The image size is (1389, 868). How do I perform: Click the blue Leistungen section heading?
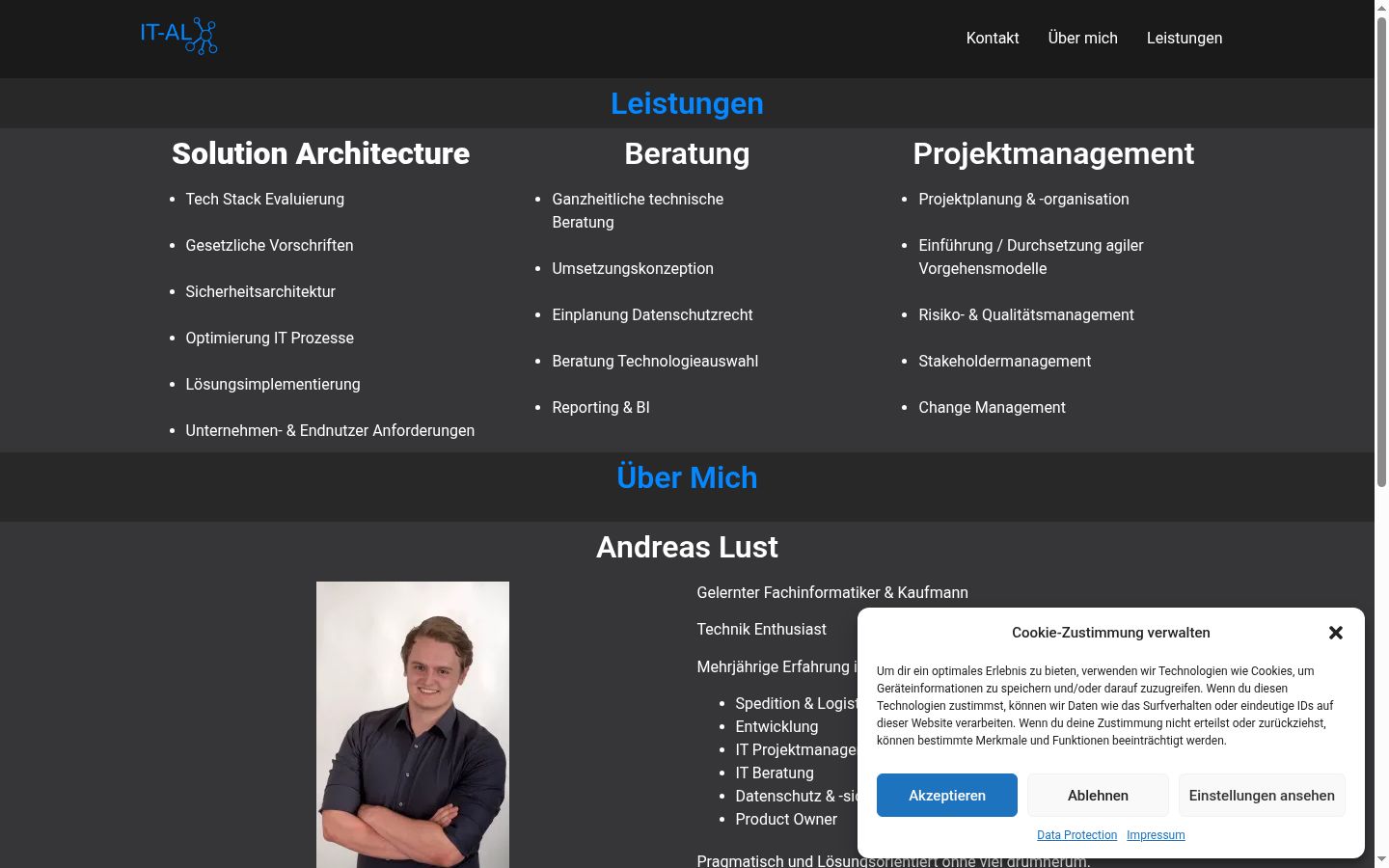tap(687, 103)
